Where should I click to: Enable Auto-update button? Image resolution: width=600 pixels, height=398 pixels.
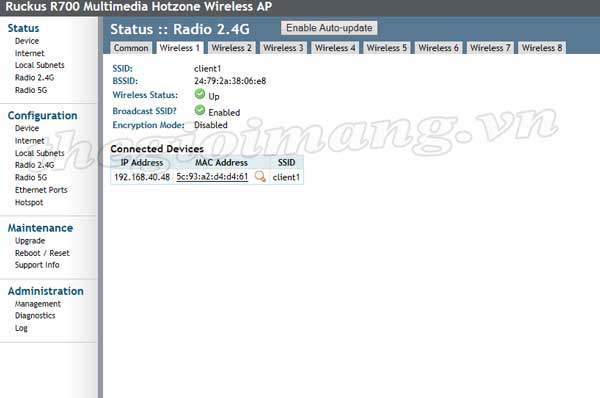329,28
